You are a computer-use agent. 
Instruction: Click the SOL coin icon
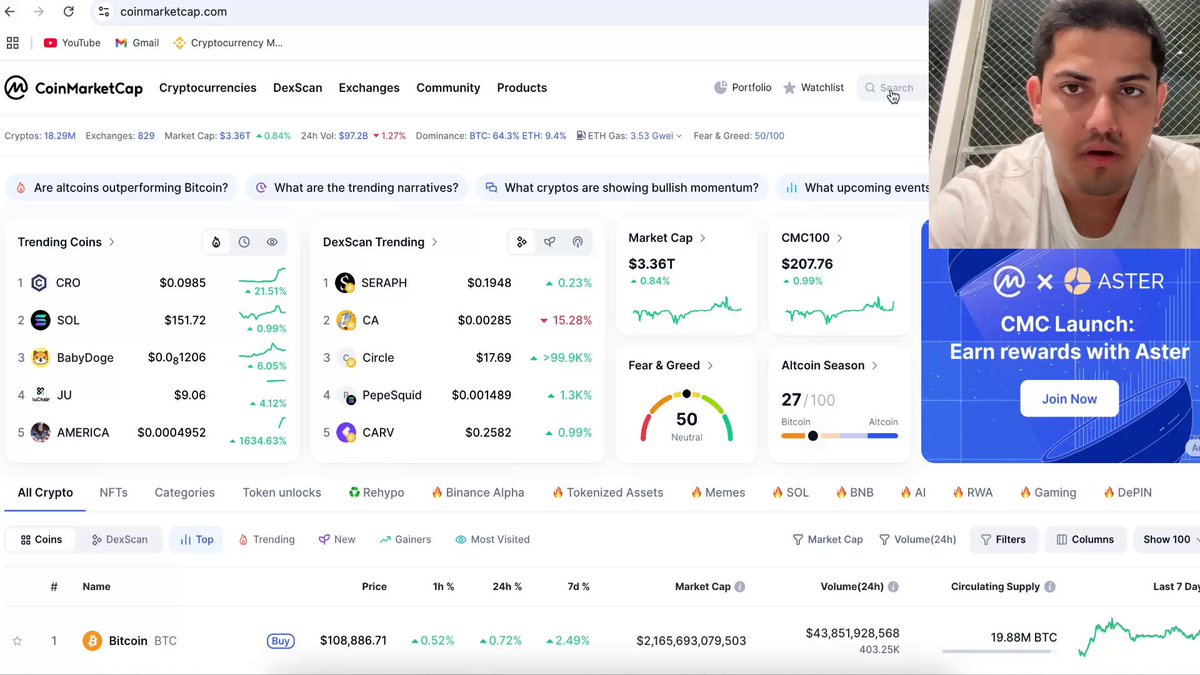[x=39, y=320]
